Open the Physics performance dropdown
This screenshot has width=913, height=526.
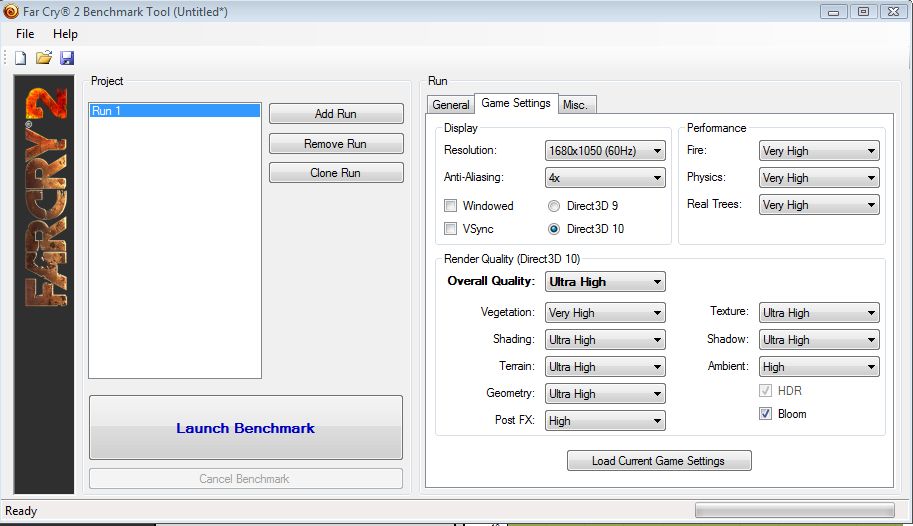[819, 178]
